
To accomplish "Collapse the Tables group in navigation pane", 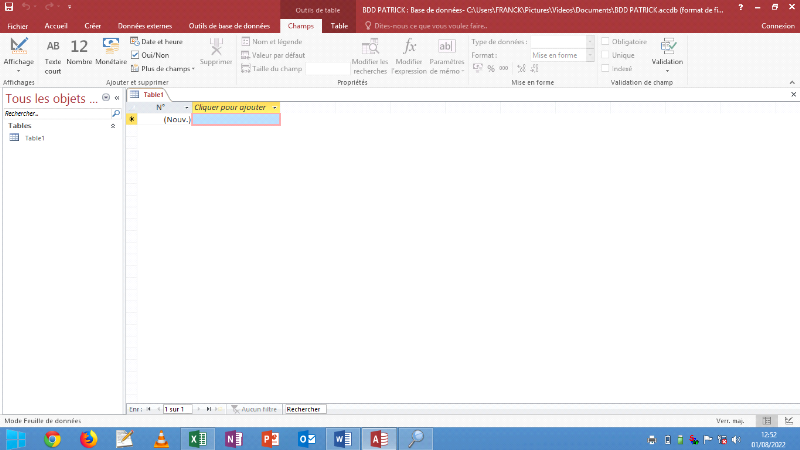I will [x=112, y=126].
